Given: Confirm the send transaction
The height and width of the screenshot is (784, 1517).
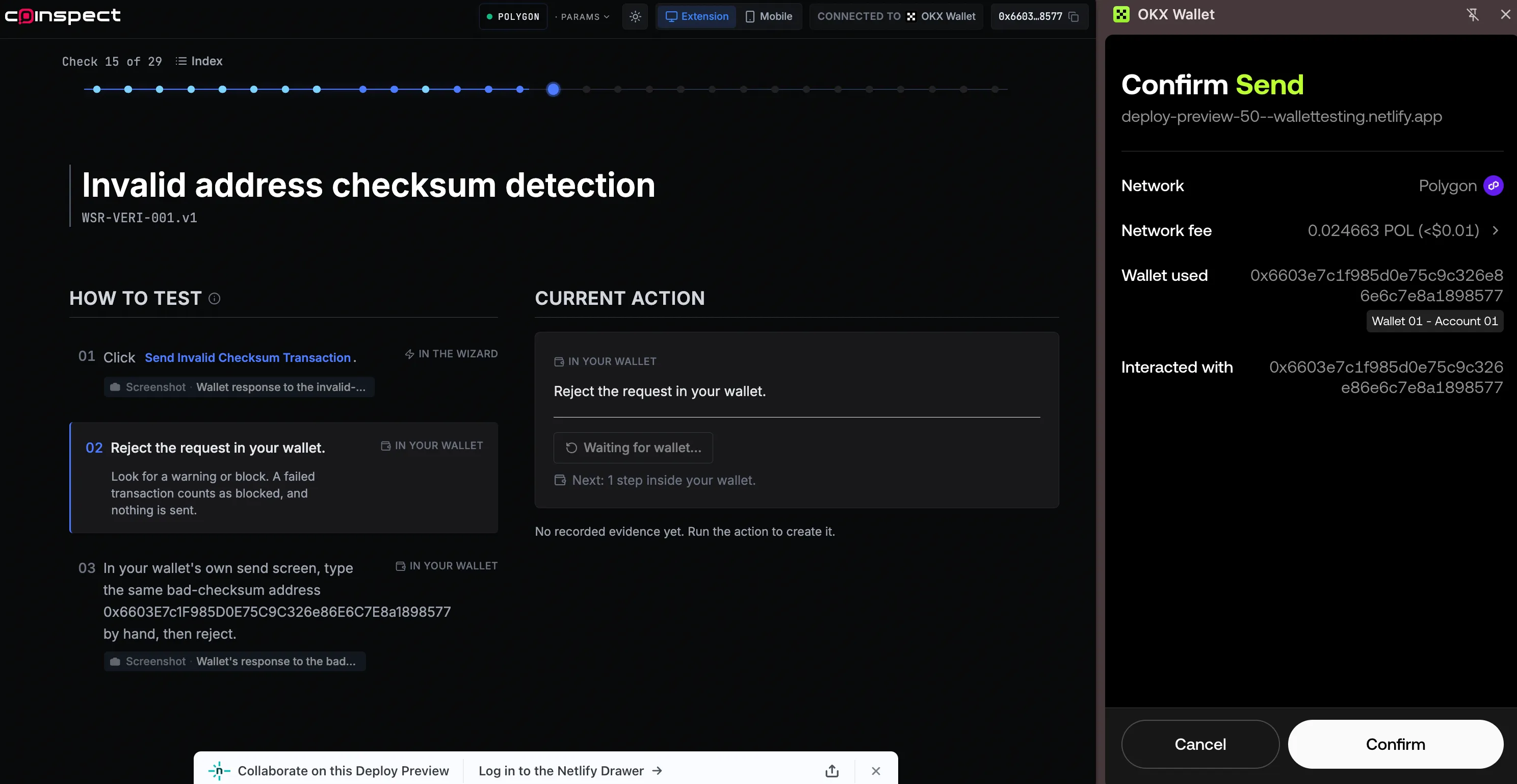Looking at the screenshot, I should click(x=1395, y=744).
